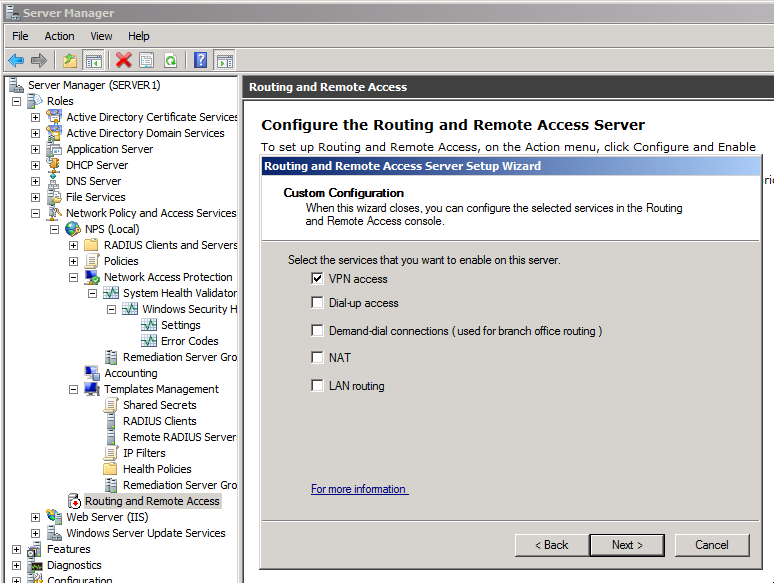Click the blue Back arrow in toolbar

point(16,60)
